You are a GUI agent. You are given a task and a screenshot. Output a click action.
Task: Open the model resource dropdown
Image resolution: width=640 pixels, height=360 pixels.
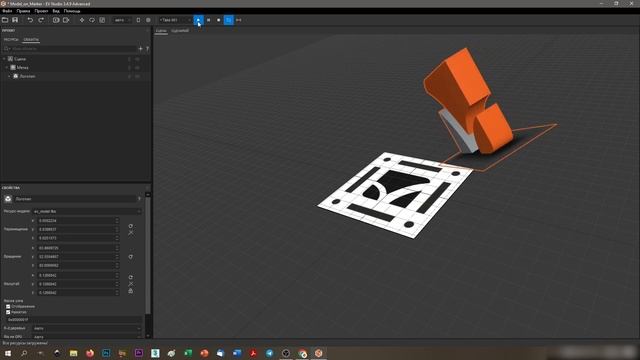[x=87, y=211]
